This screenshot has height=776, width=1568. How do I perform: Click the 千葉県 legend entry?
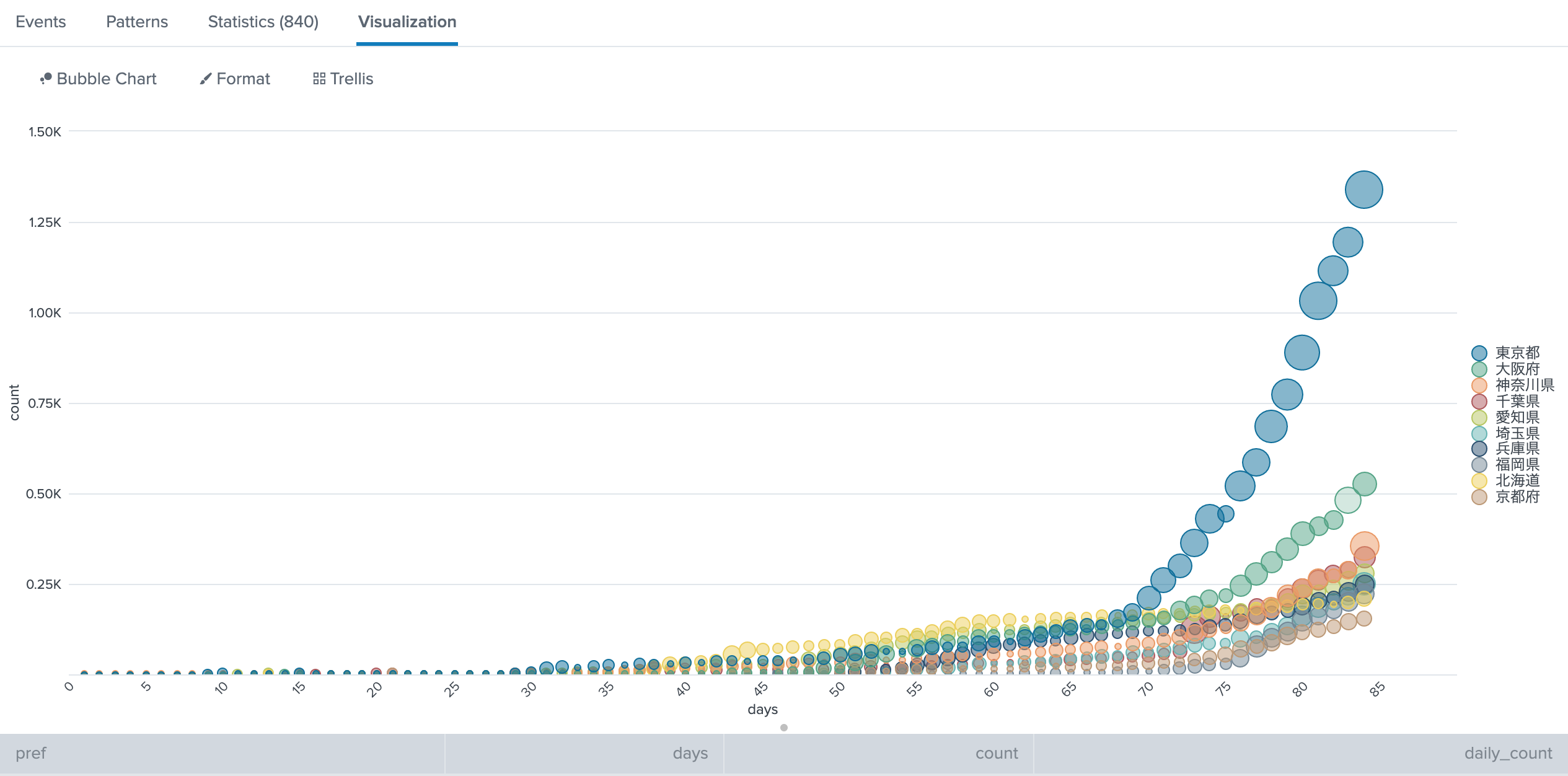(x=1517, y=402)
